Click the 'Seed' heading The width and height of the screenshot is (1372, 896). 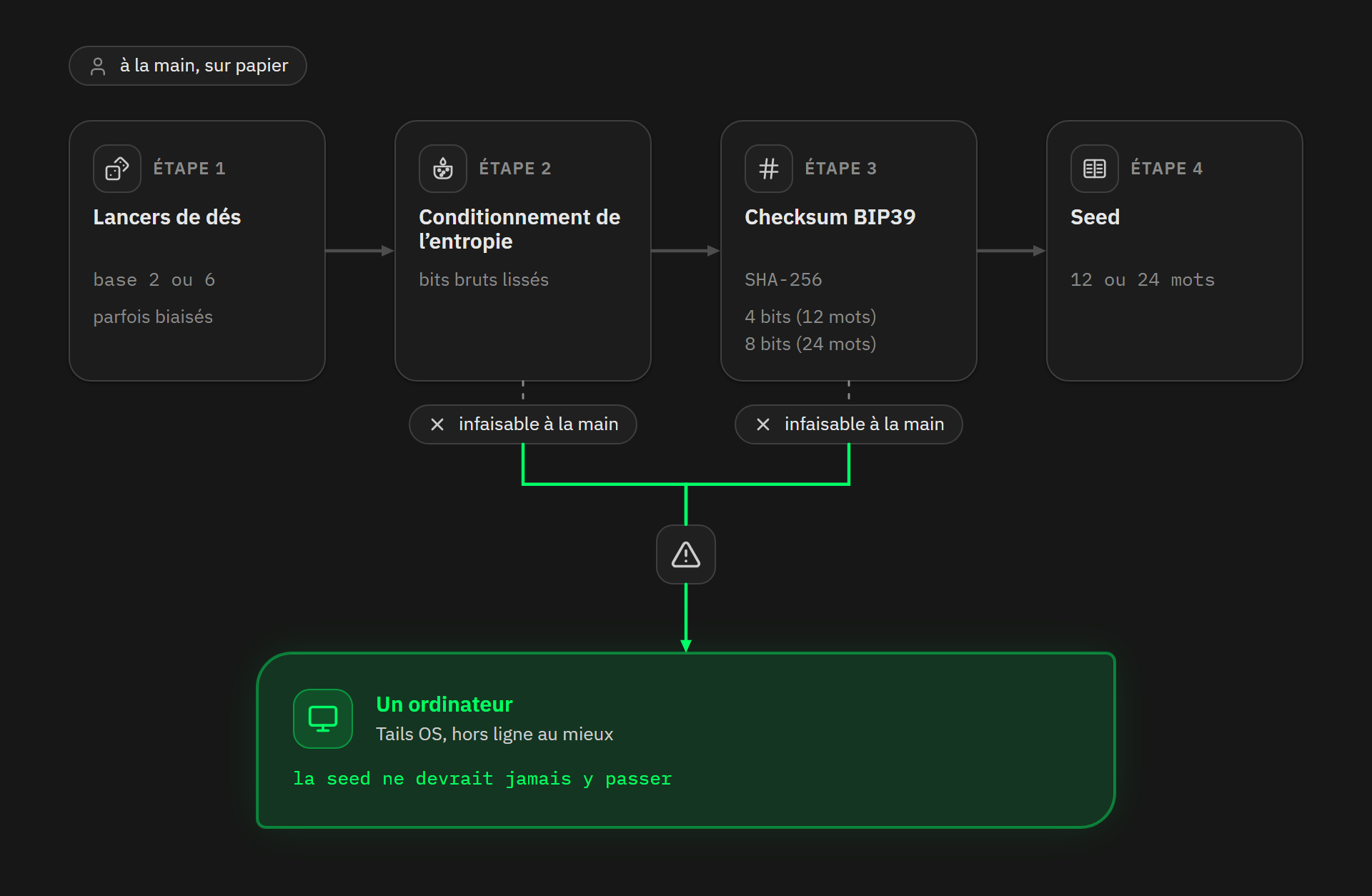1095,217
